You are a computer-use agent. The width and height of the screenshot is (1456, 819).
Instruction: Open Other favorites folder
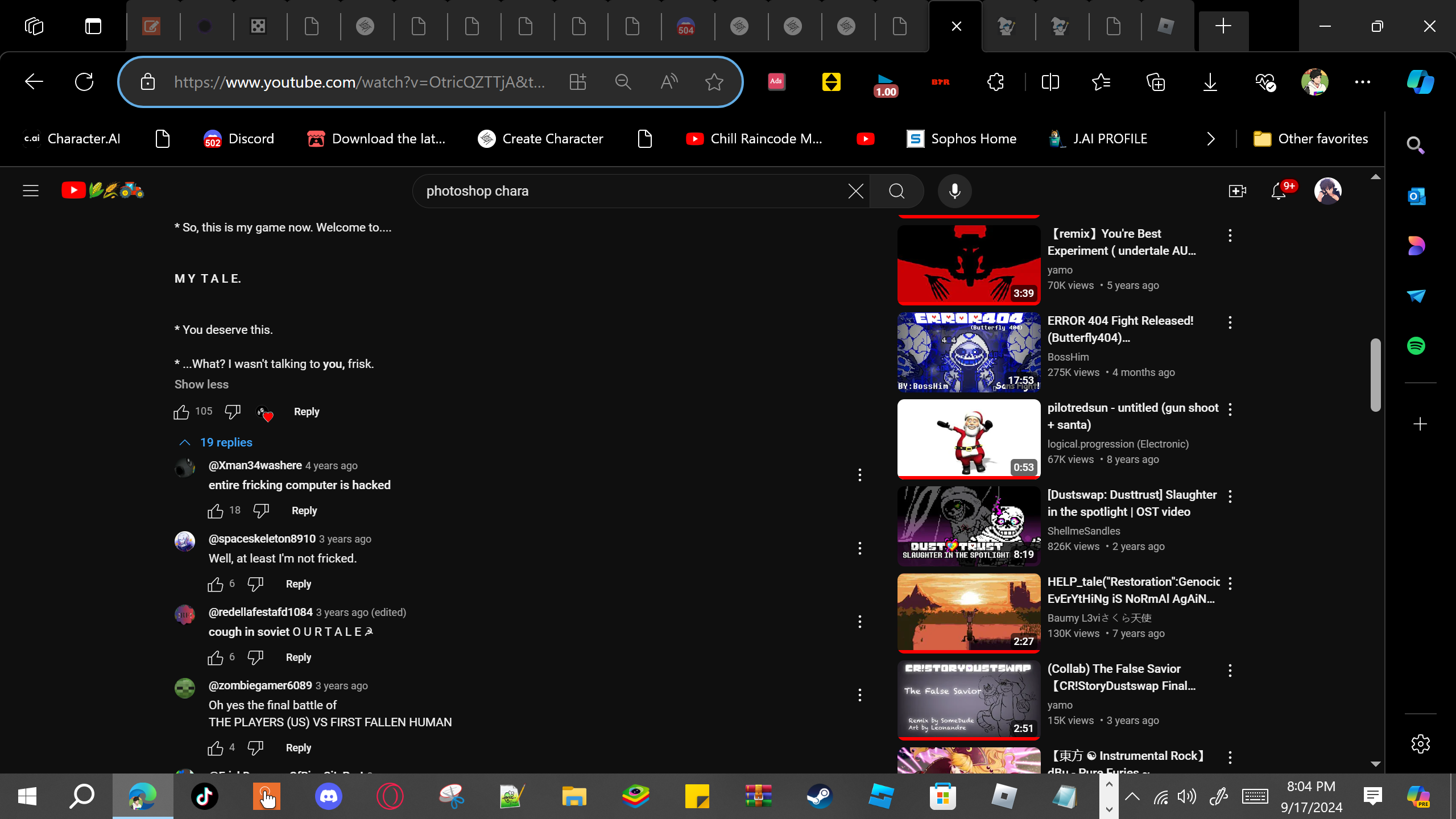[1310, 139]
